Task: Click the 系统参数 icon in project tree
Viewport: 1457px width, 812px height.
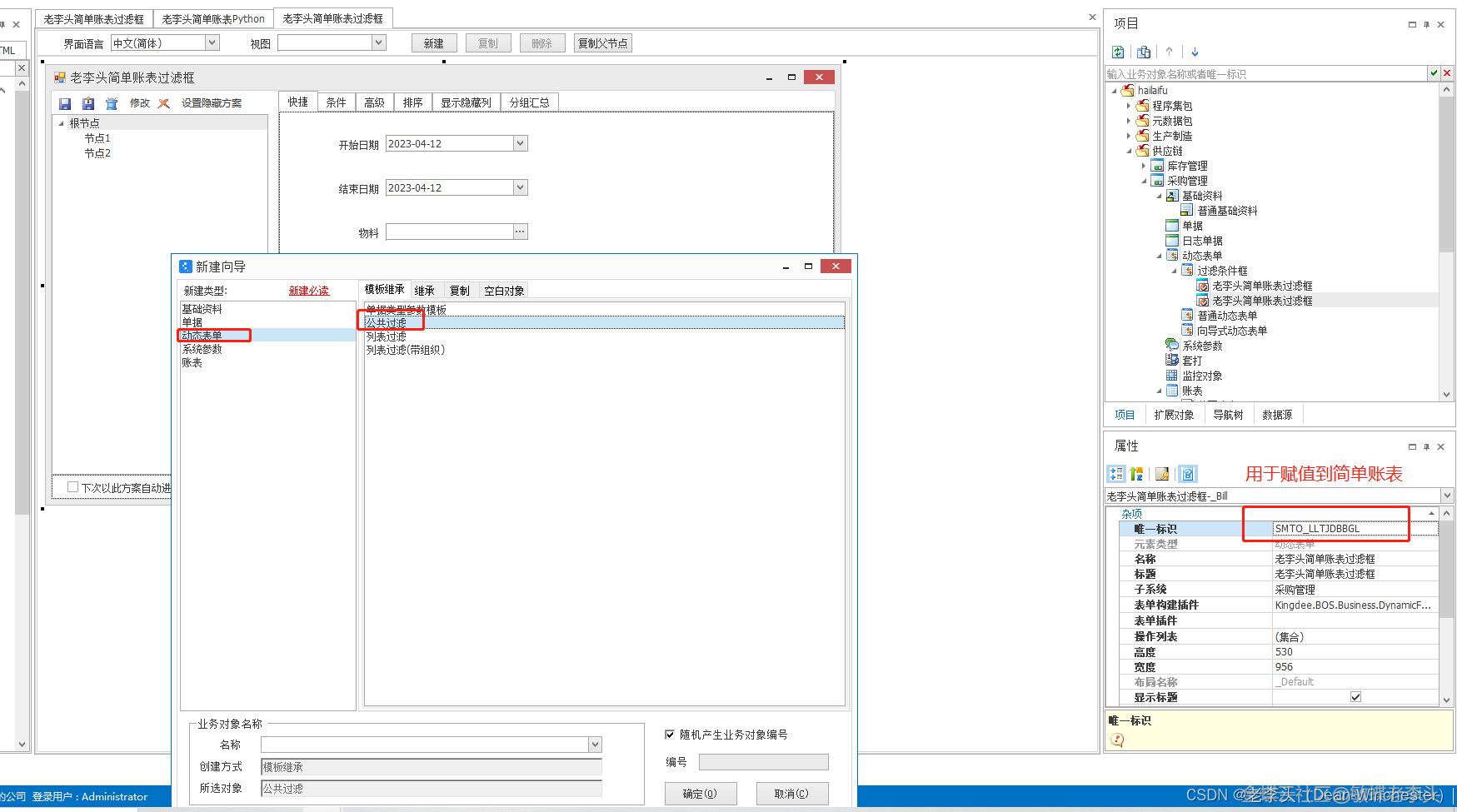Action: (x=1172, y=345)
